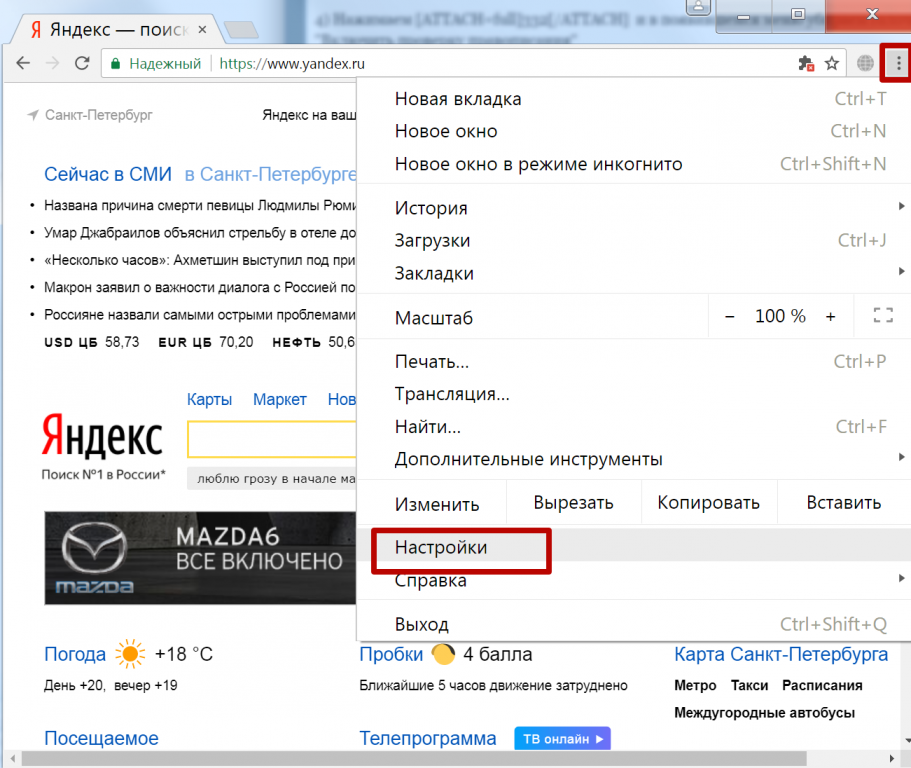911x768 pixels.
Task: Click the Такси link
Action: coord(749,686)
